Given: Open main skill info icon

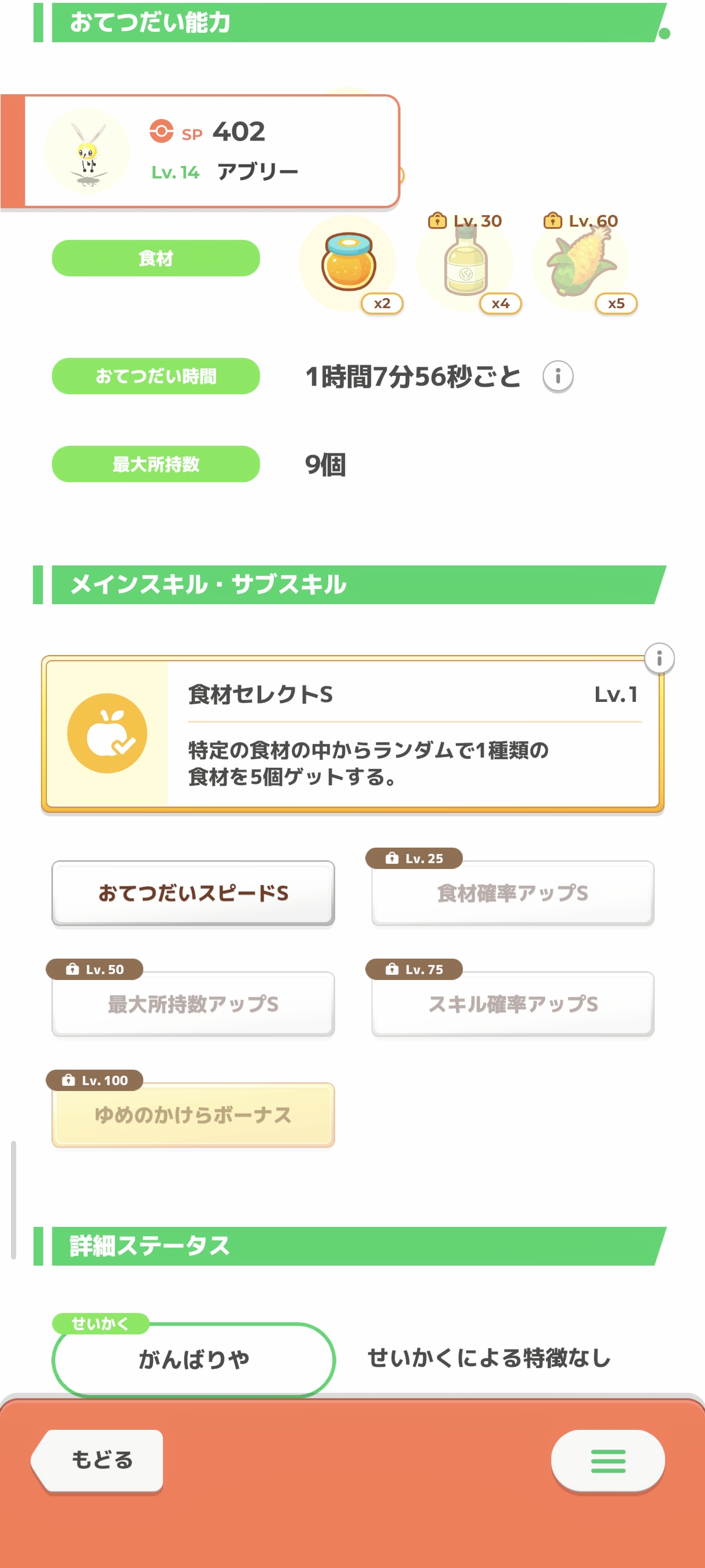Looking at the screenshot, I should pos(659,659).
